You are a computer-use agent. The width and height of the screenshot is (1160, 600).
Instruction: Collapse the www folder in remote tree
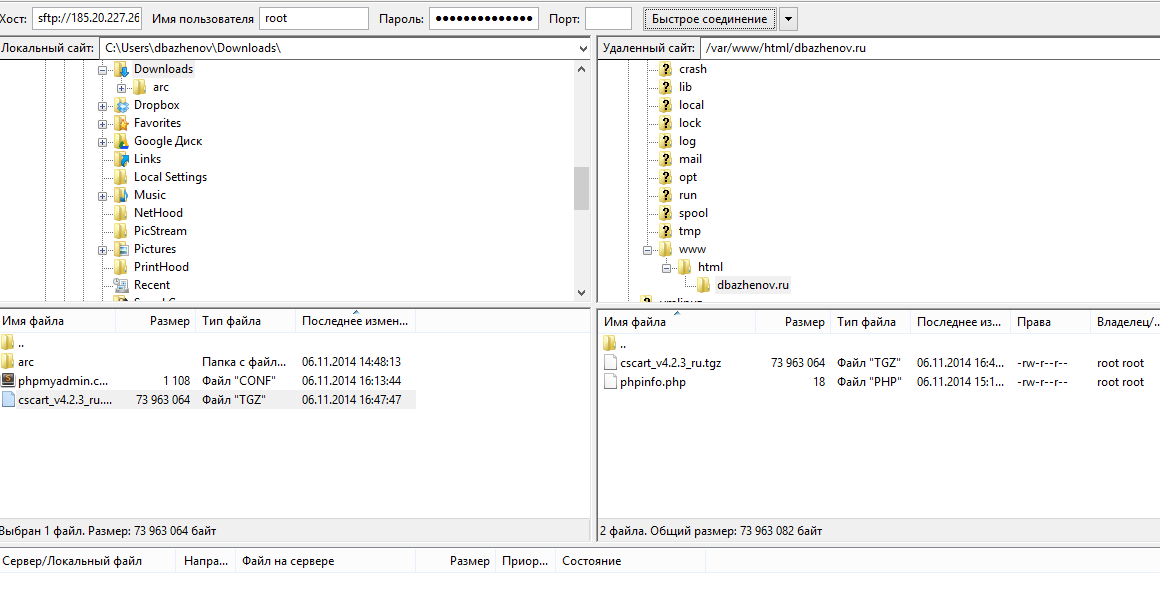coord(648,249)
